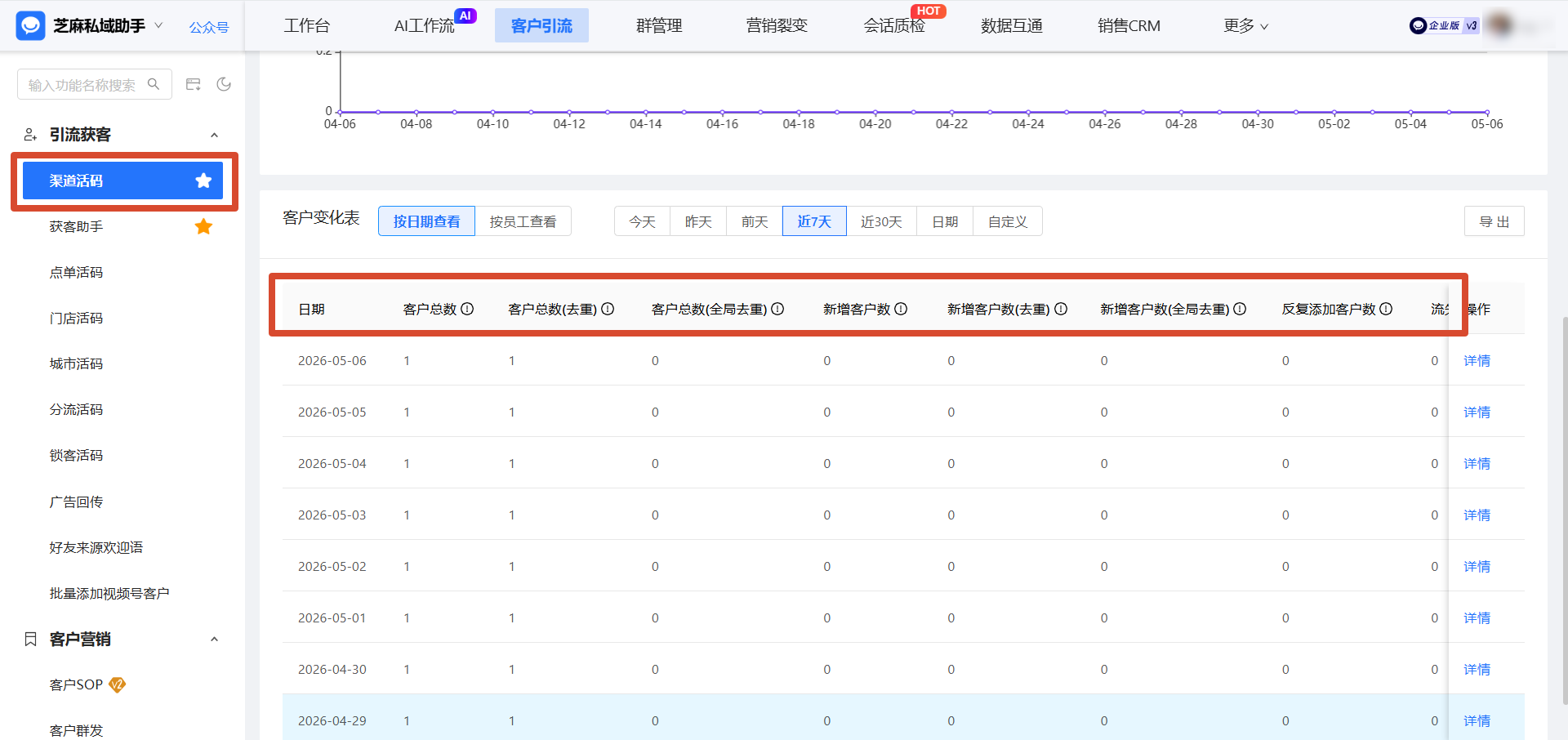Toggle the favorite star on 获客助手
This screenshot has height=740, width=1568.
coord(203,226)
